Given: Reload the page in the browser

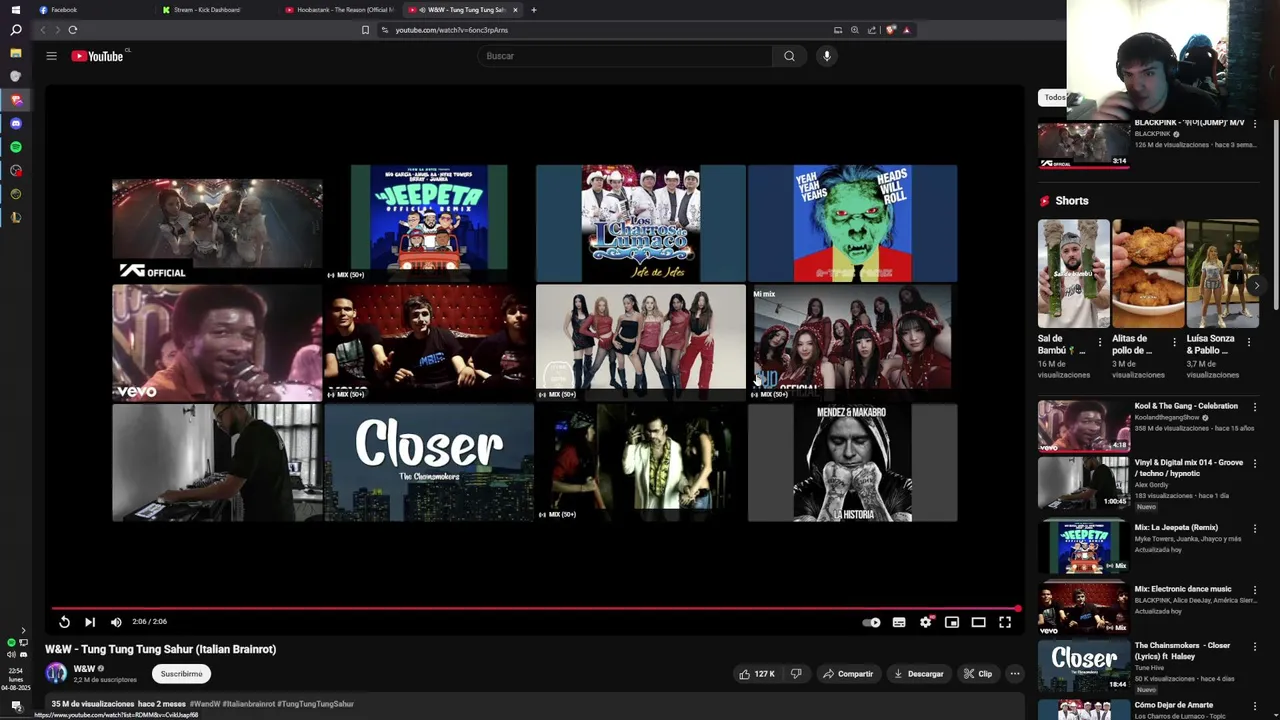Looking at the screenshot, I should [72, 30].
